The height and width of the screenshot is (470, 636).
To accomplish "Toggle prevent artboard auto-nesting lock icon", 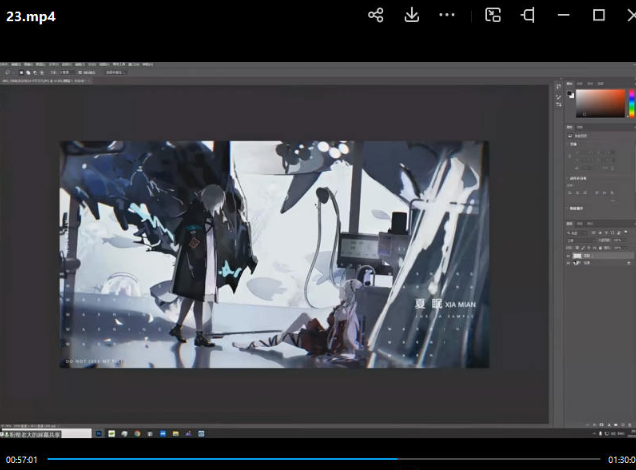I will (595, 248).
